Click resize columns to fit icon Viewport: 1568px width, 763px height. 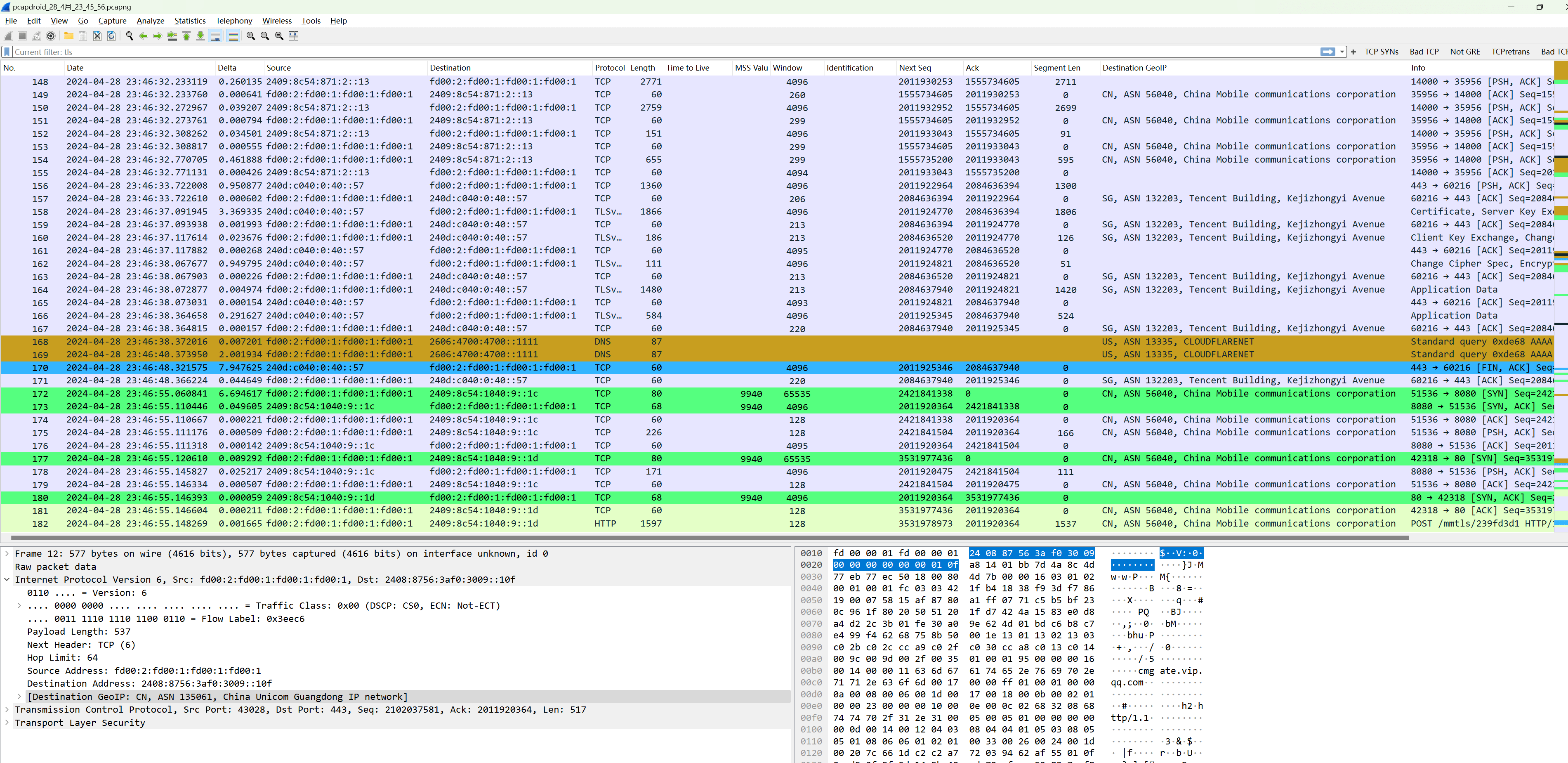click(293, 36)
